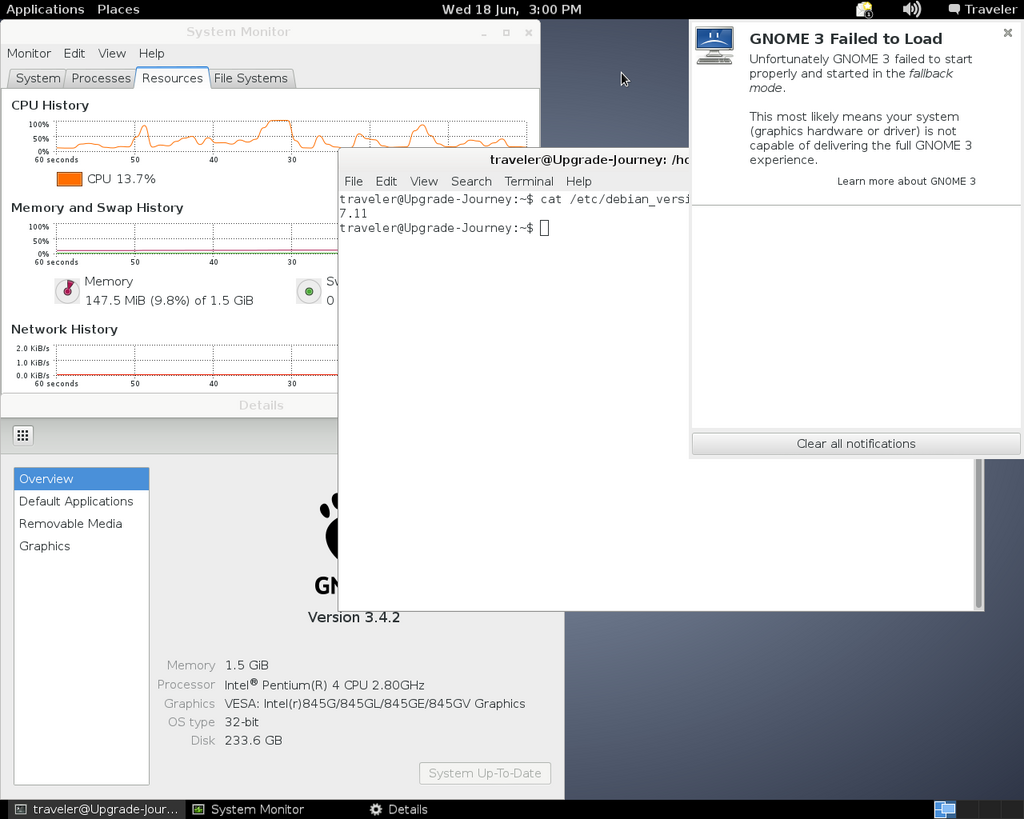The width and height of the screenshot is (1024, 819).
Task: Select Overview in Details sidebar
Action: pyautogui.click(x=82, y=479)
